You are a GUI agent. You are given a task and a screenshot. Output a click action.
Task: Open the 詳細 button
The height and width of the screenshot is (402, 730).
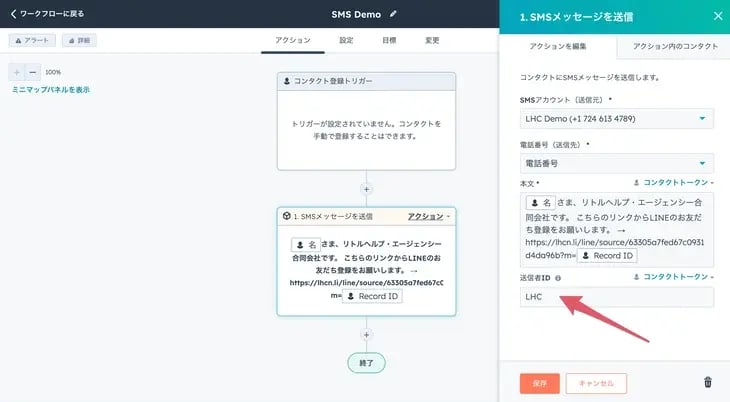click(x=80, y=41)
